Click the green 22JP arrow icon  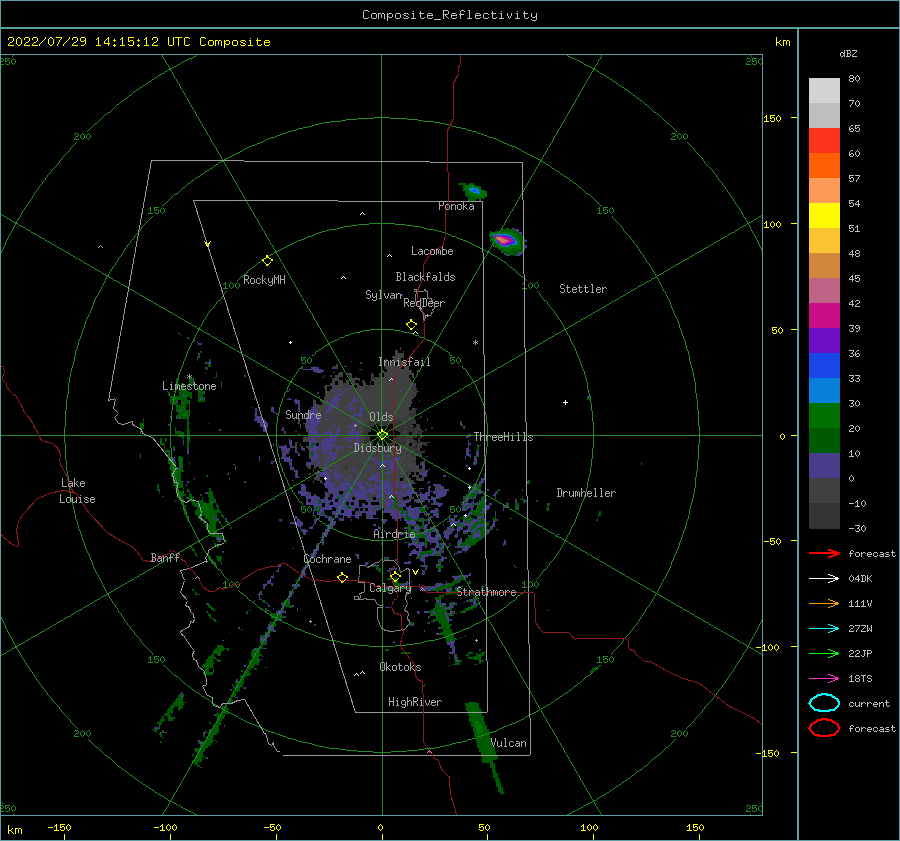point(824,653)
